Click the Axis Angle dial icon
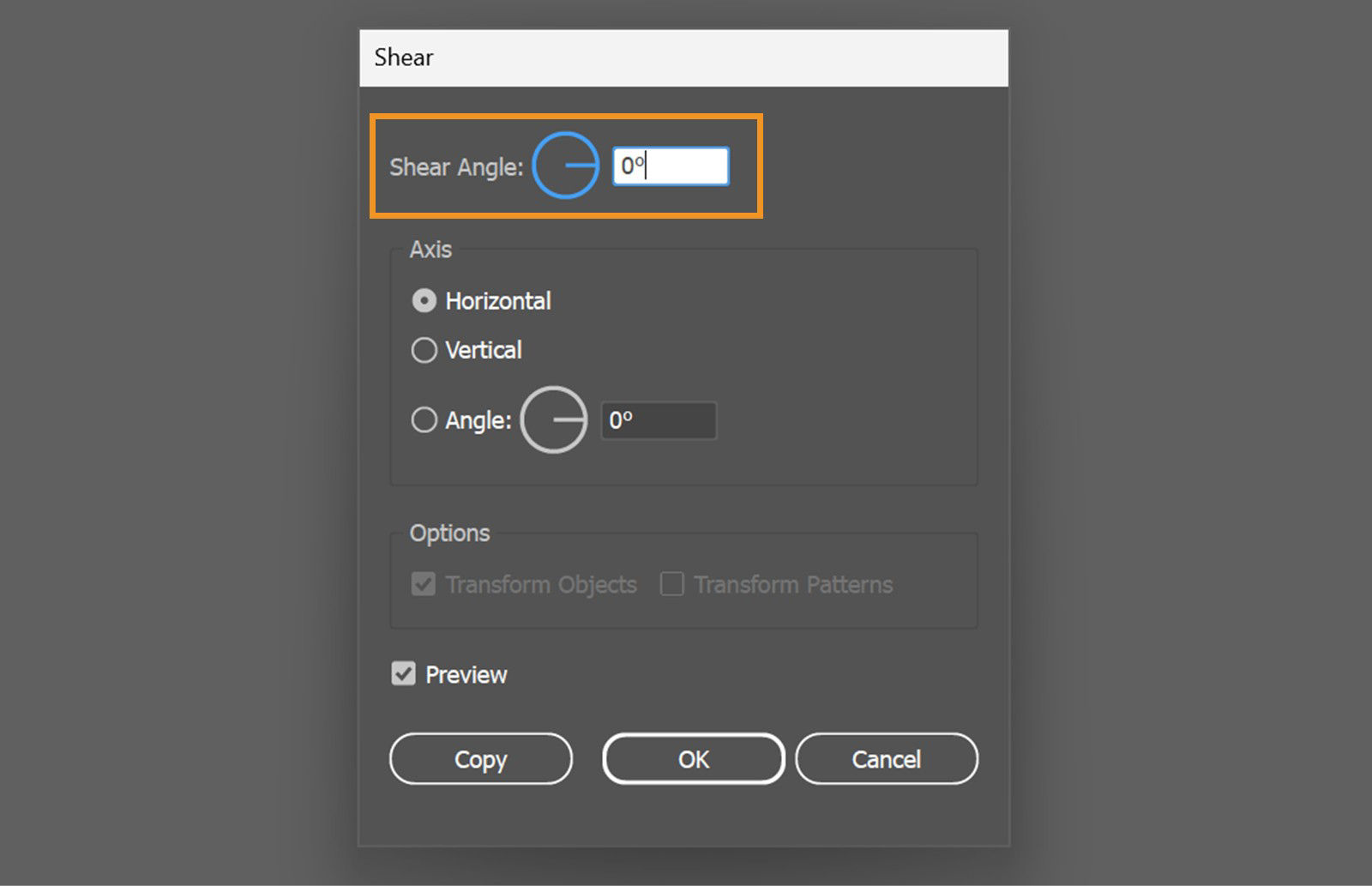 click(x=553, y=419)
